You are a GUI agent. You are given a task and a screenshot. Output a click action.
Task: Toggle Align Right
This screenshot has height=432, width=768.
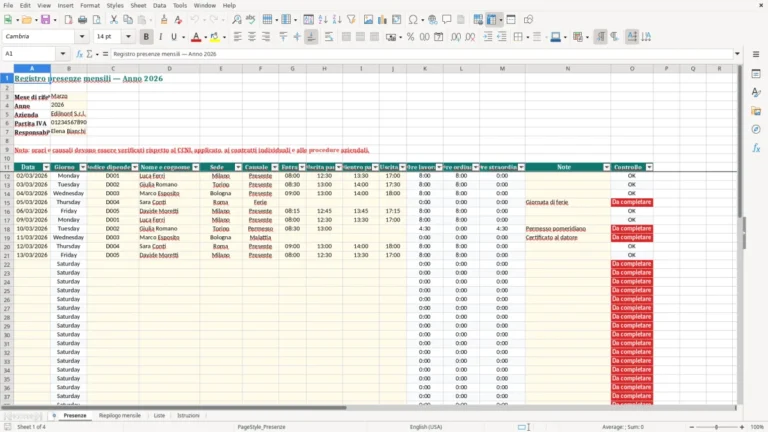(x=266, y=37)
